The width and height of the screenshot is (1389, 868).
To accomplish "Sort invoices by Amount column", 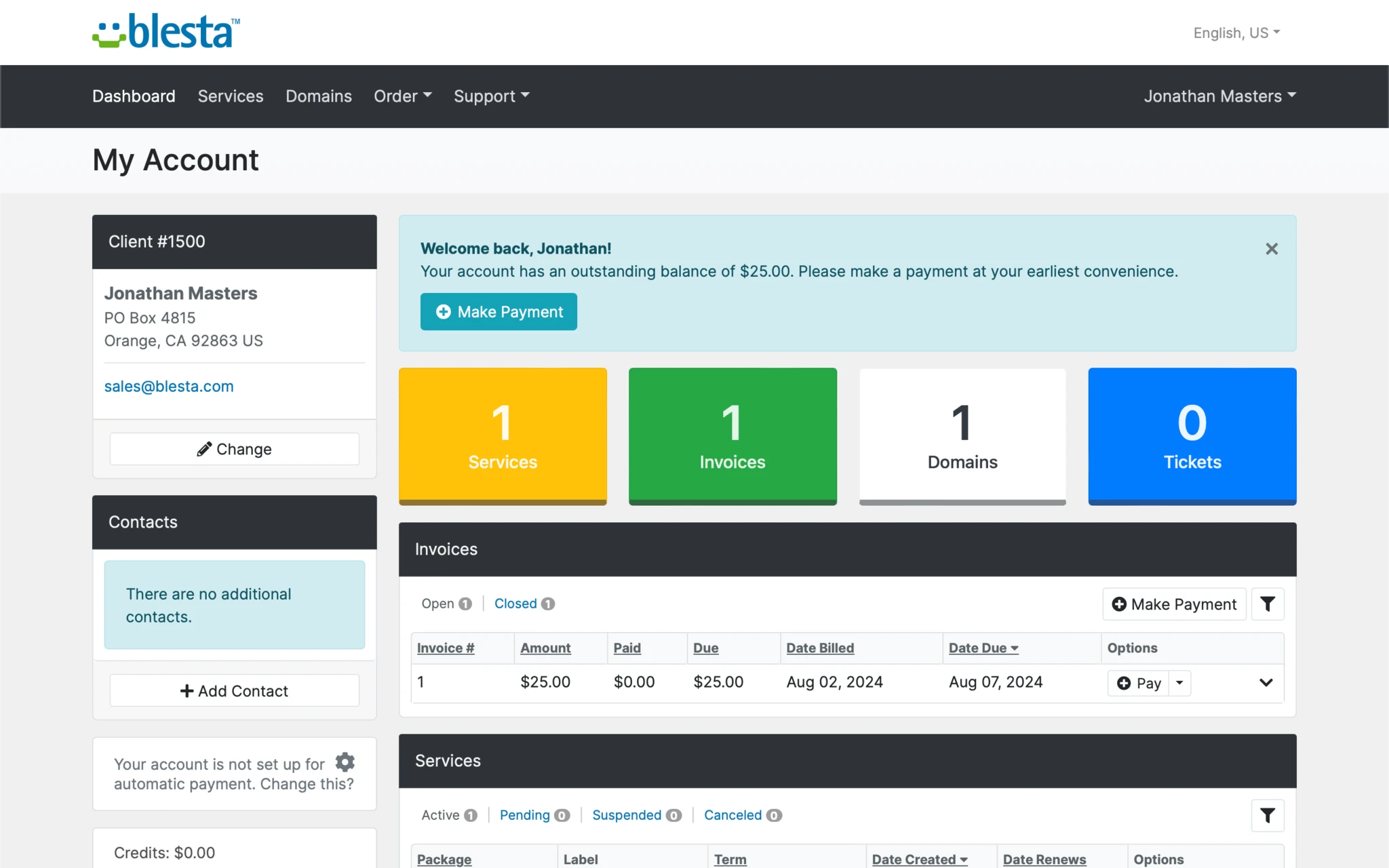I will (545, 648).
